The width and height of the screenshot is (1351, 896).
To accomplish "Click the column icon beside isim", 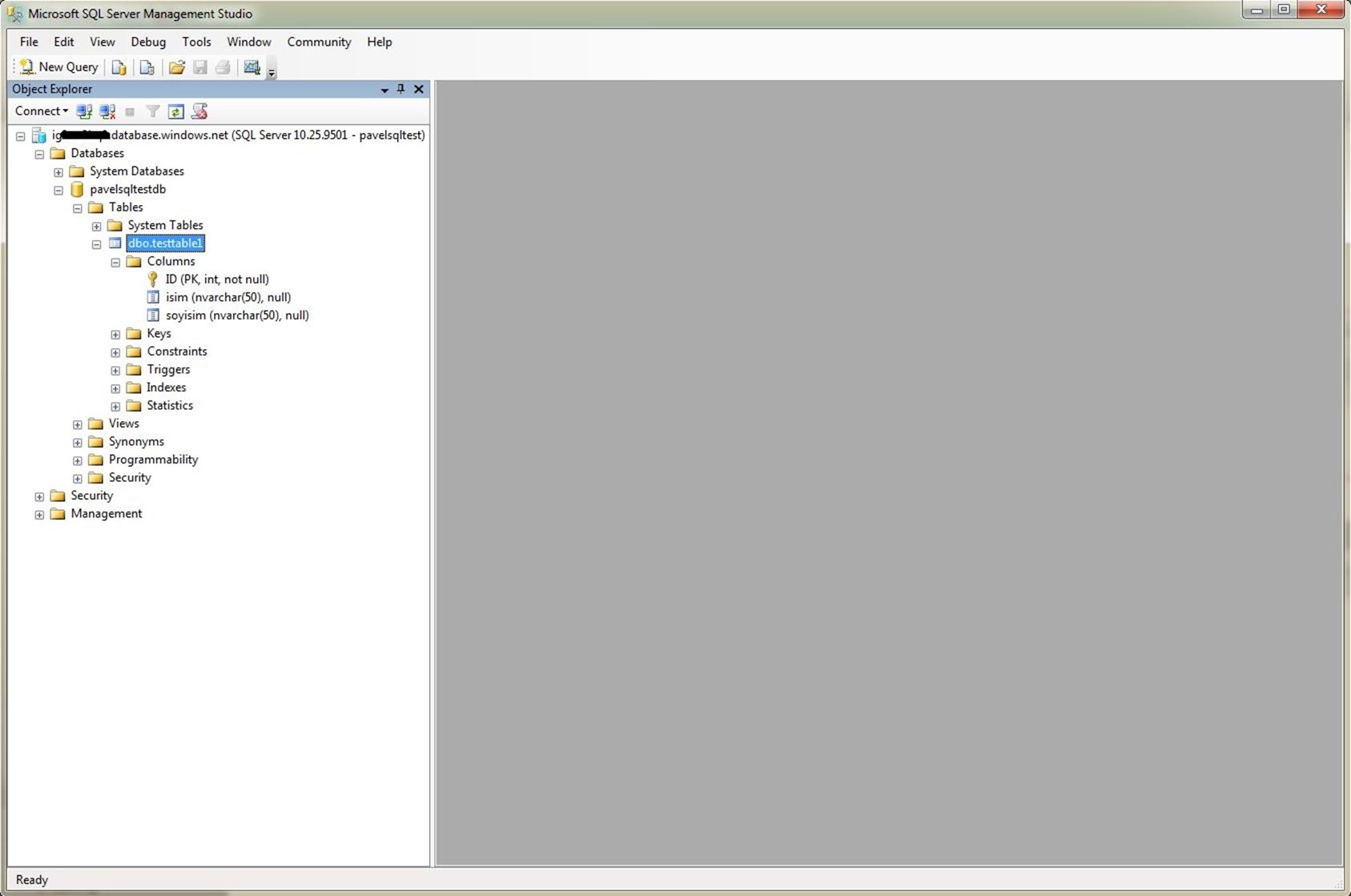I will [x=153, y=297].
